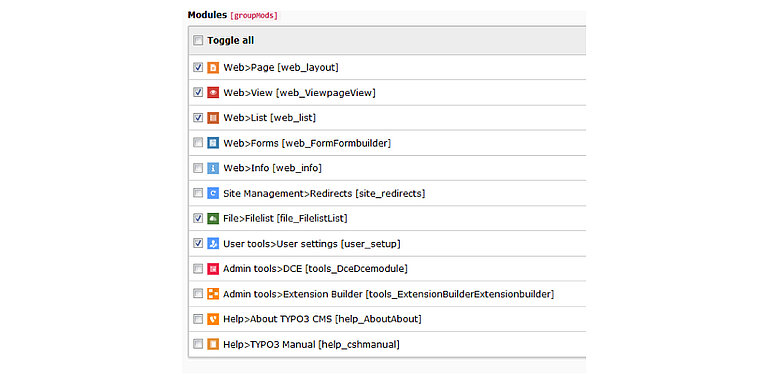Click 'User tools>User settings [user_setup]' text
The width and height of the screenshot is (768, 384).
pyautogui.click(x=312, y=243)
